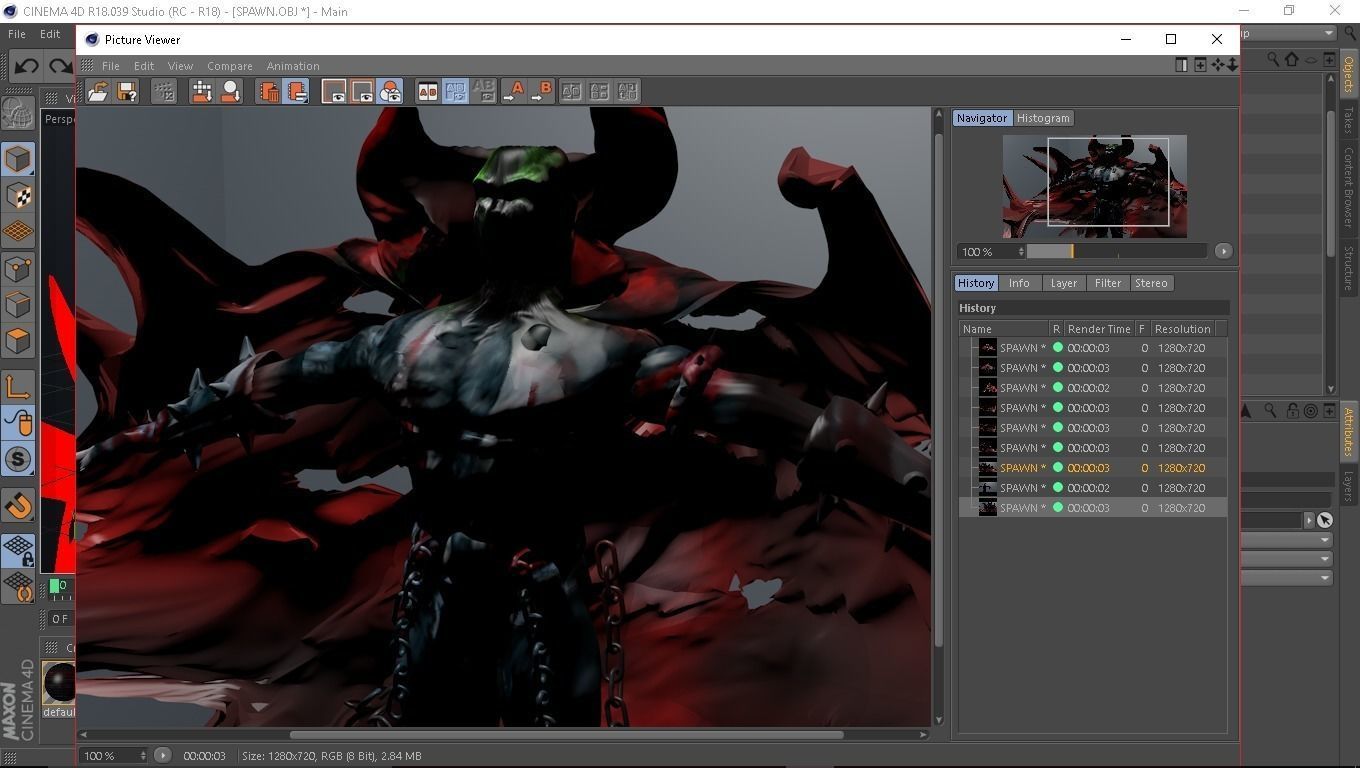Open Picture Viewer File menu
Image resolution: width=1360 pixels, height=768 pixels.
click(110, 66)
